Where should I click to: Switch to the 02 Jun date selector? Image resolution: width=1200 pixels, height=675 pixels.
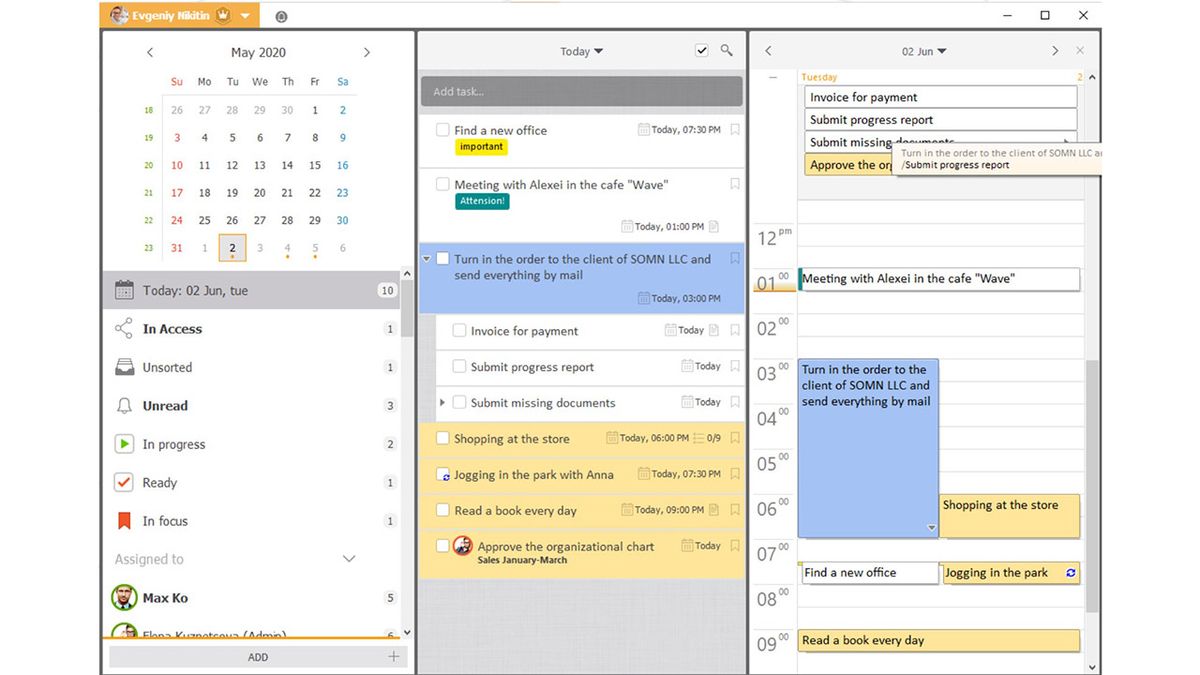(x=921, y=50)
